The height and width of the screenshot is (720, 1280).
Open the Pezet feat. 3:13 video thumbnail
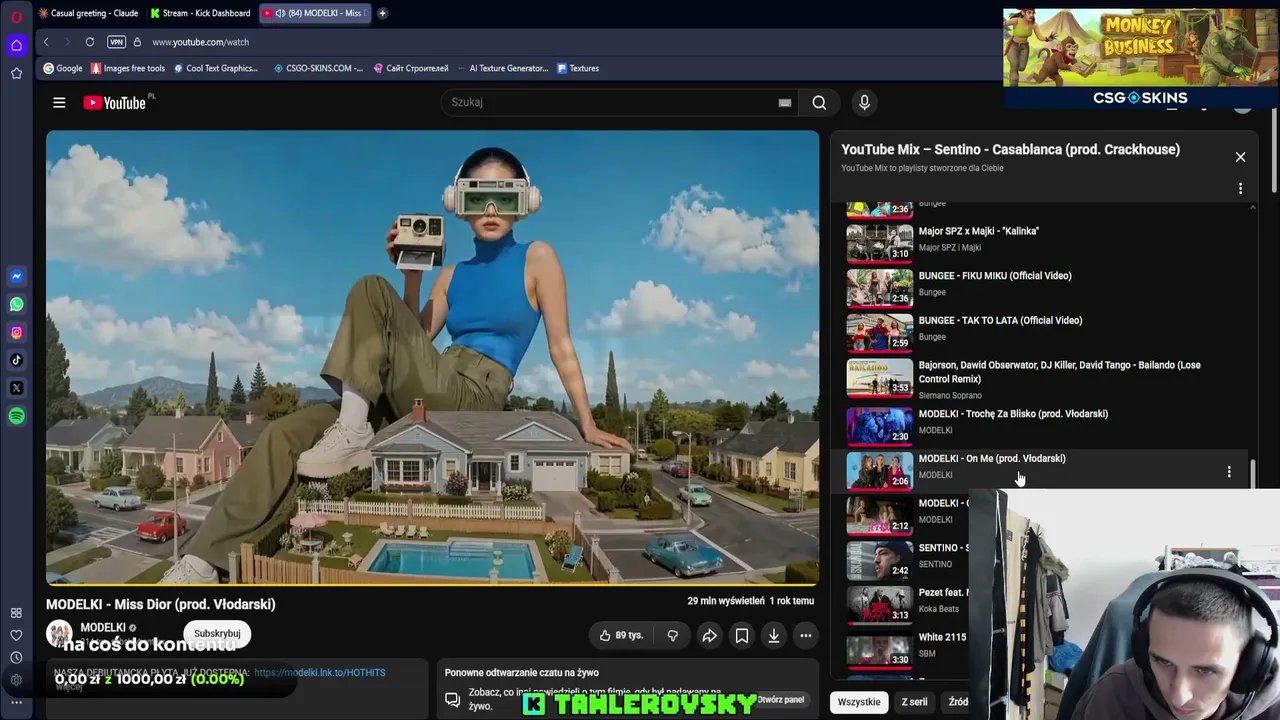pyautogui.click(x=880, y=604)
